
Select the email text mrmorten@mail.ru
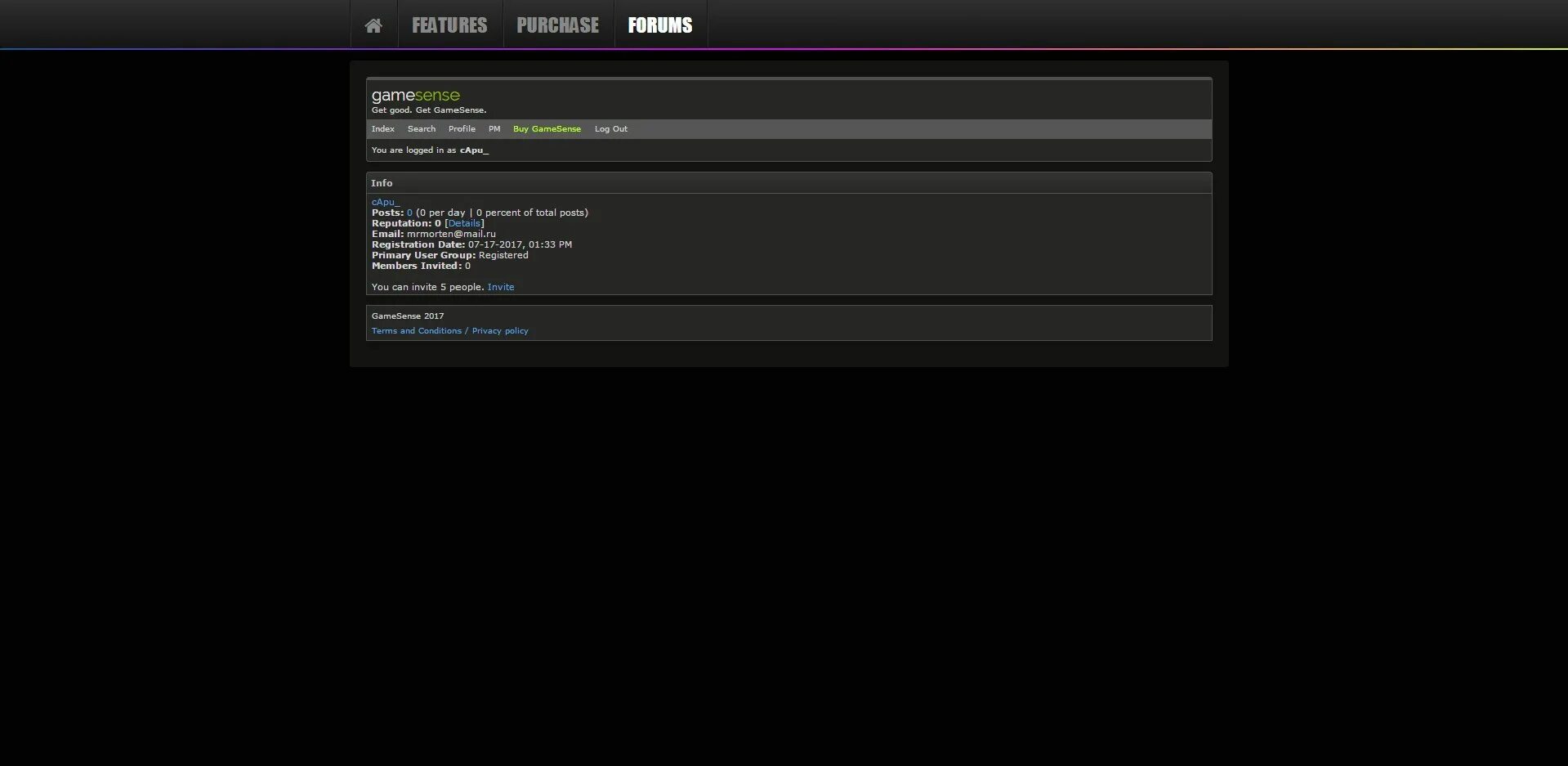click(x=451, y=234)
